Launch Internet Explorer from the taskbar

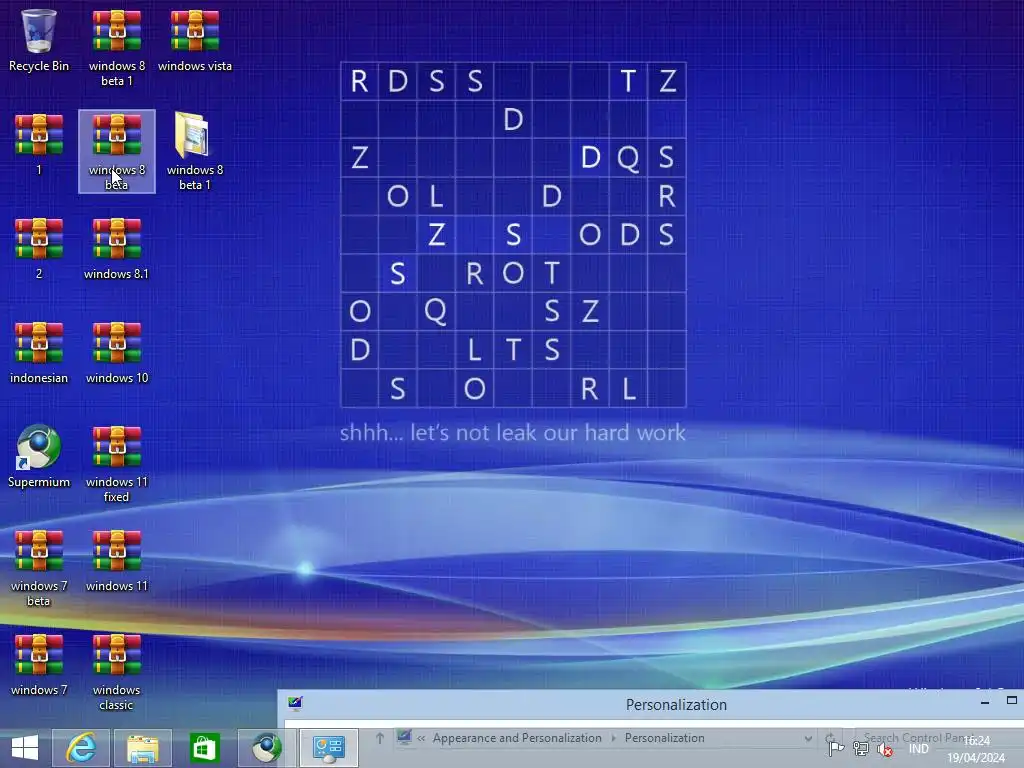(x=81, y=748)
